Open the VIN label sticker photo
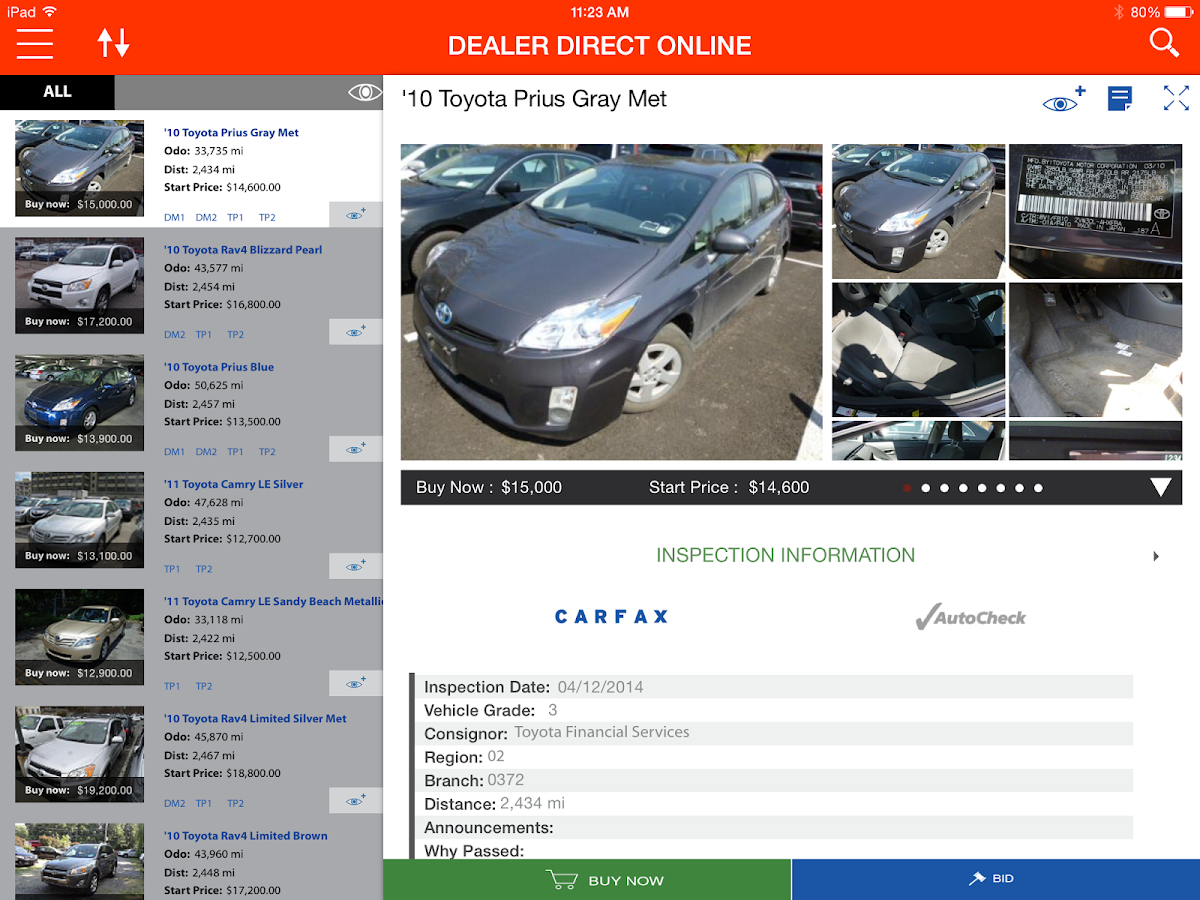The width and height of the screenshot is (1200, 900). (x=1095, y=211)
